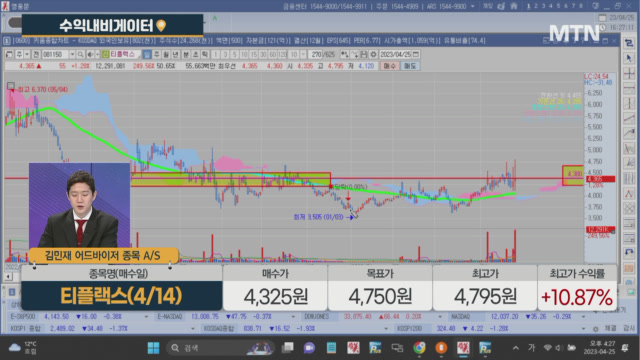
Task: Open the dropdown next to minute interval 10
Action: pos(303,54)
